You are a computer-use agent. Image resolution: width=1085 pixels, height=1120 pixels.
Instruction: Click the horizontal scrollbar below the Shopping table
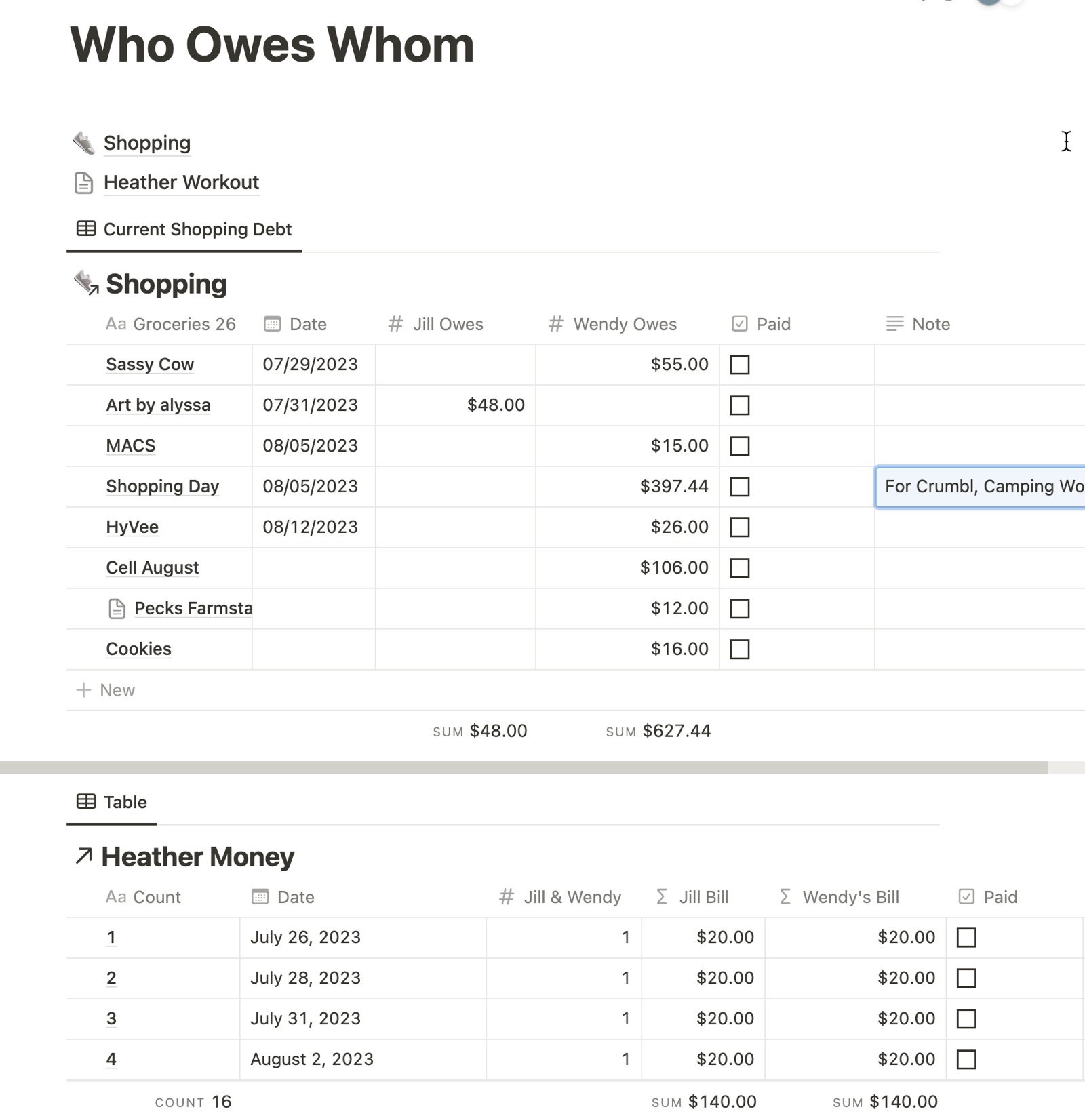(x=522, y=767)
